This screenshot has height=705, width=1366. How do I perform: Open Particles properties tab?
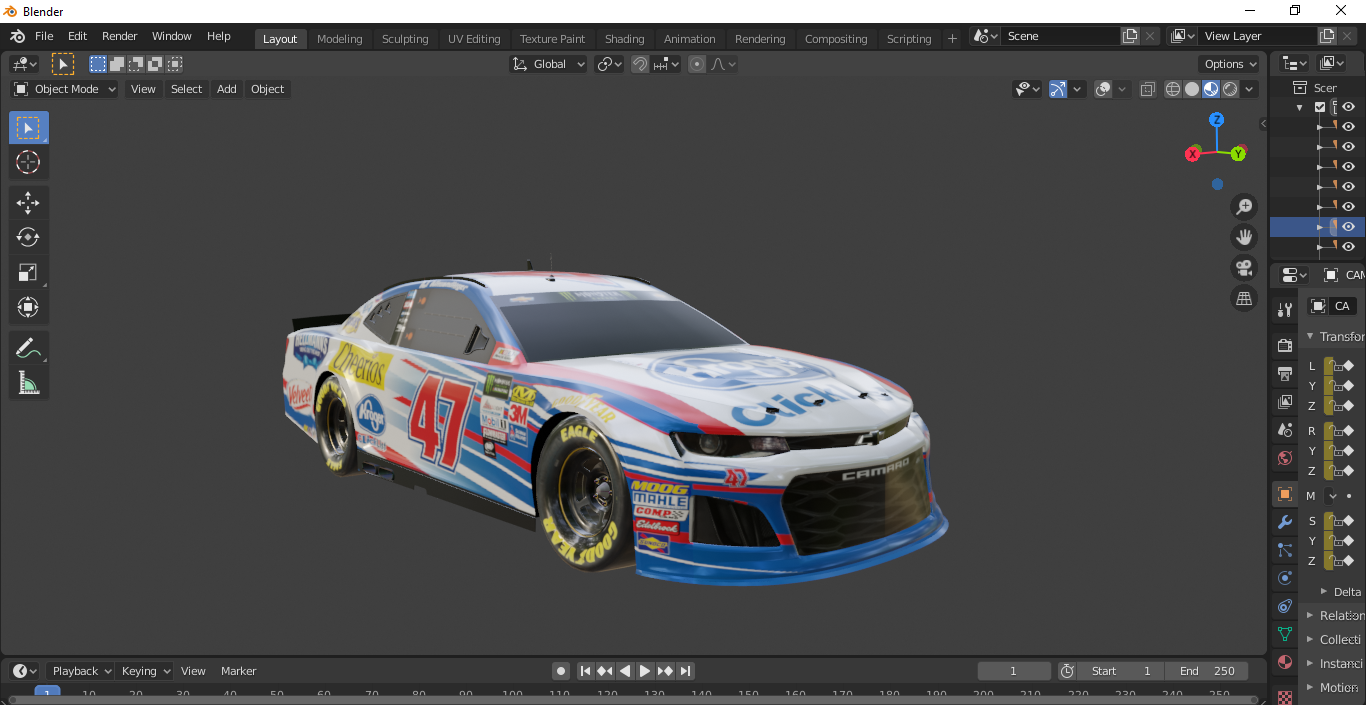click(x=1285, y=550)
